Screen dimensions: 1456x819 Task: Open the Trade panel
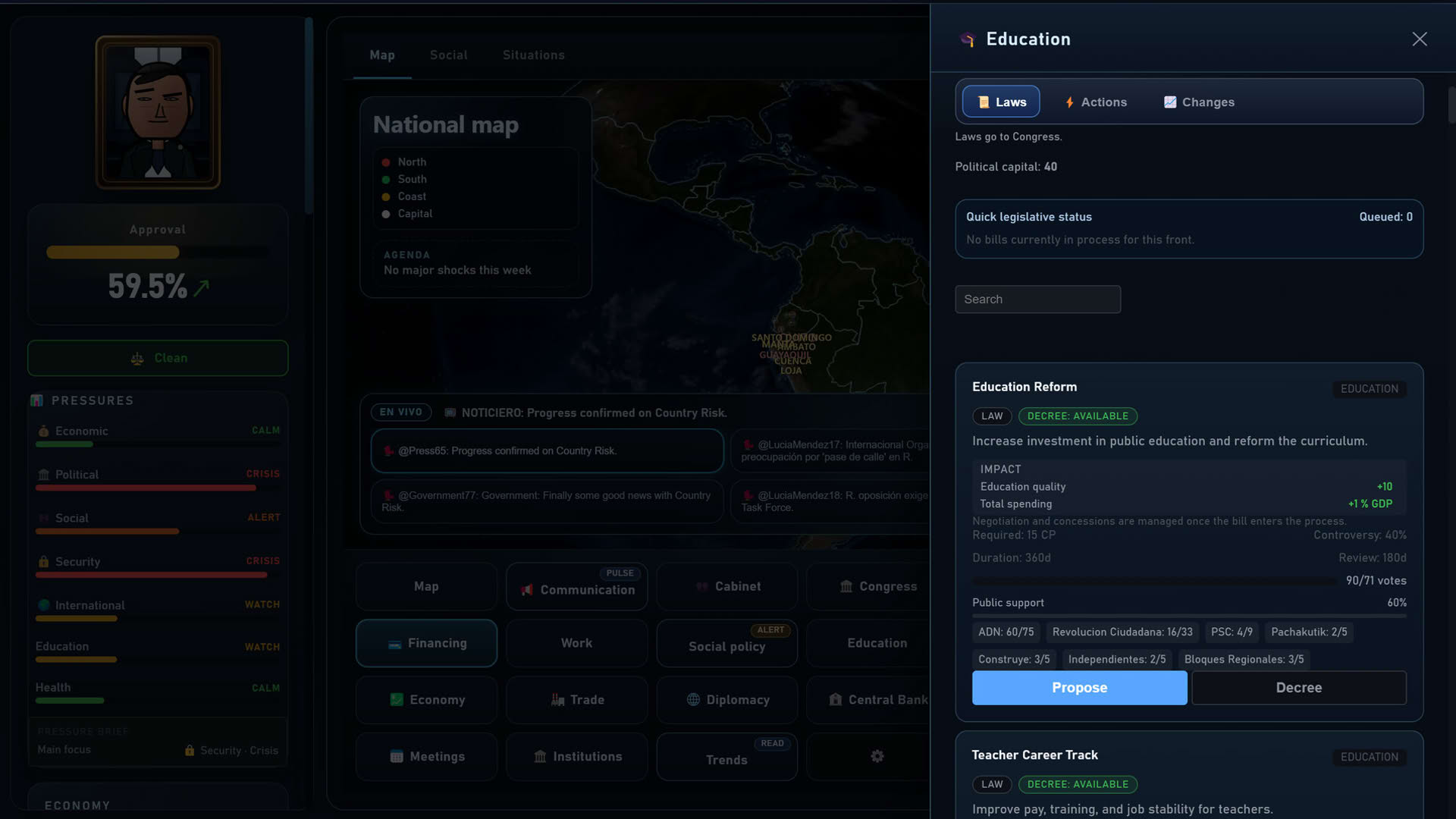click(576, 699)
